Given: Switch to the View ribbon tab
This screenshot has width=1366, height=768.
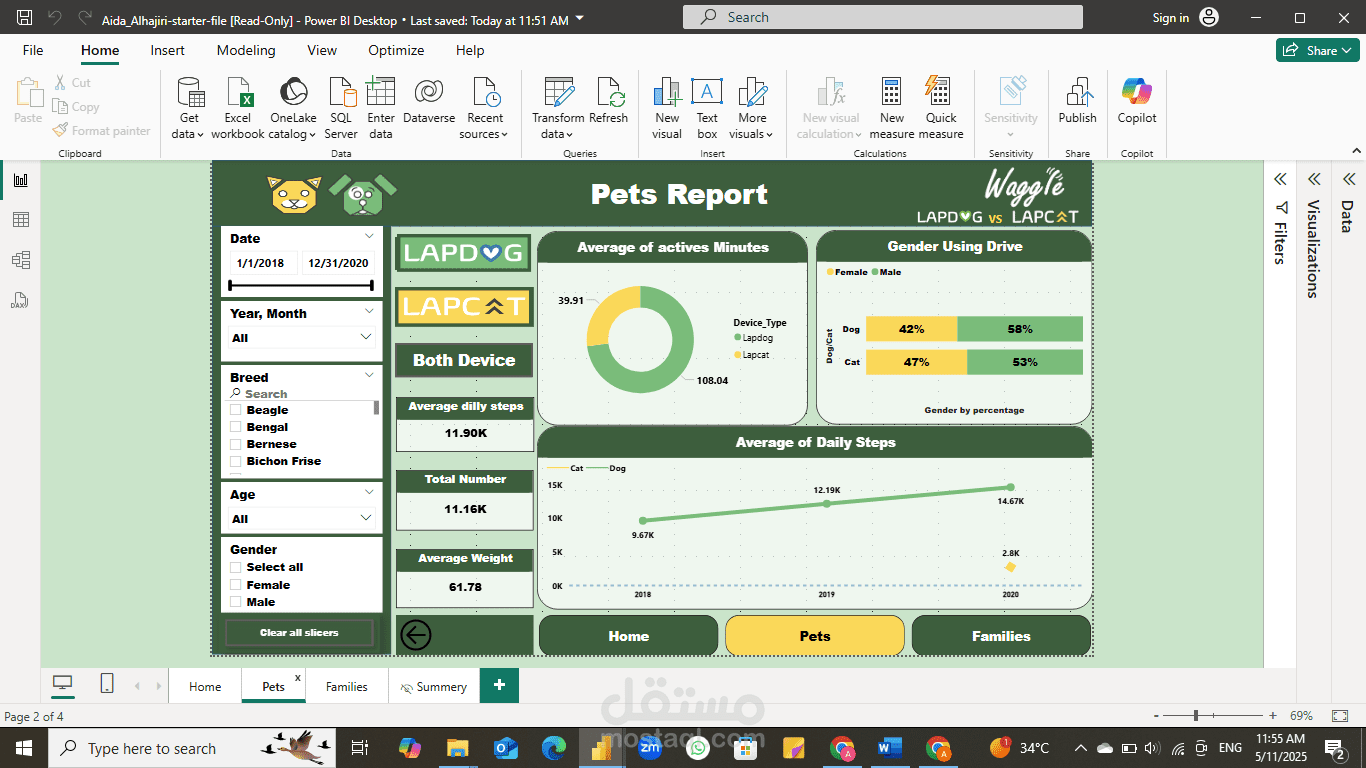Looking at the screenshot, I should click(322, 50).
